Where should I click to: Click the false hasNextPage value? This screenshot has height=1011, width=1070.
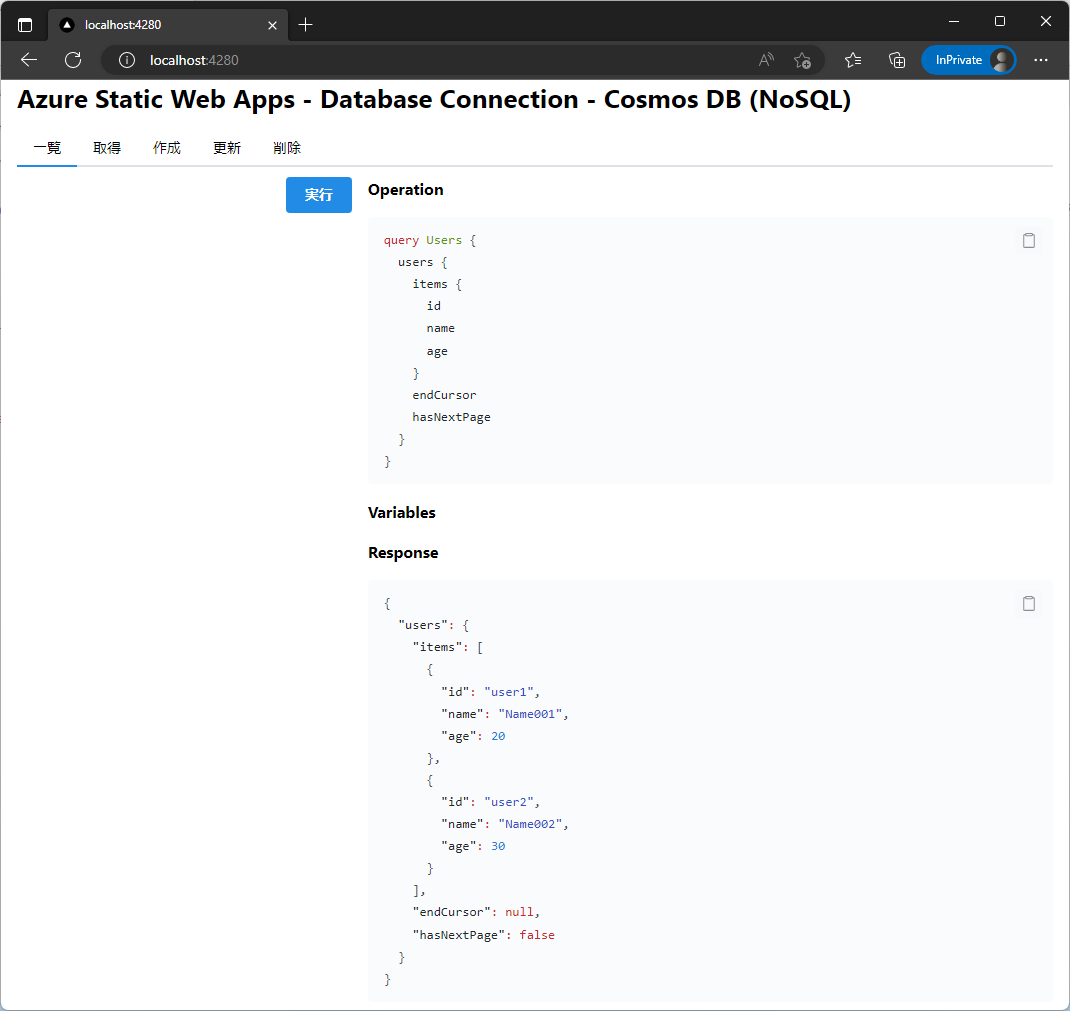pos(537,935)
